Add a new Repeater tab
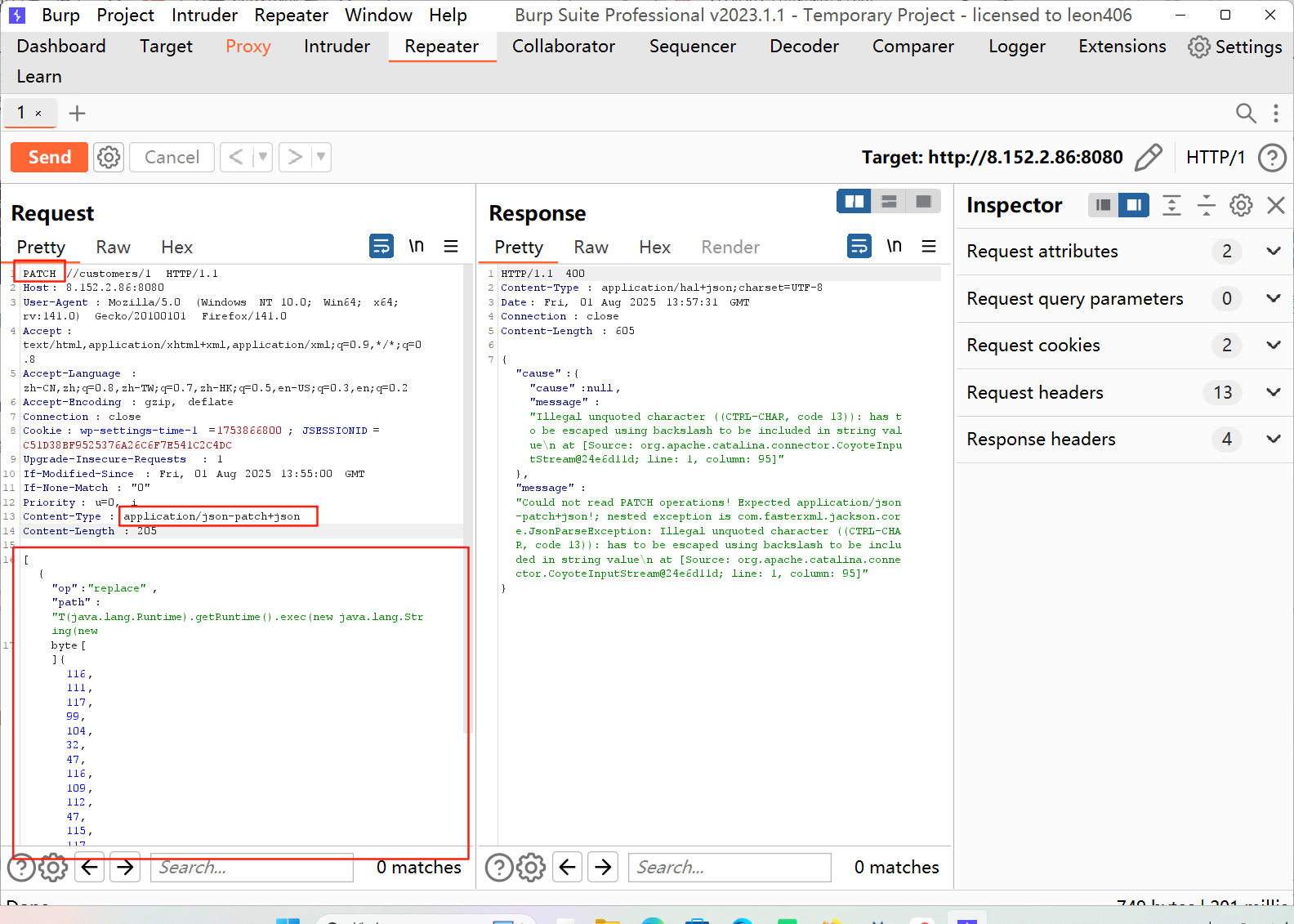This screenshot has height=924, width=1294. point(77,113)
